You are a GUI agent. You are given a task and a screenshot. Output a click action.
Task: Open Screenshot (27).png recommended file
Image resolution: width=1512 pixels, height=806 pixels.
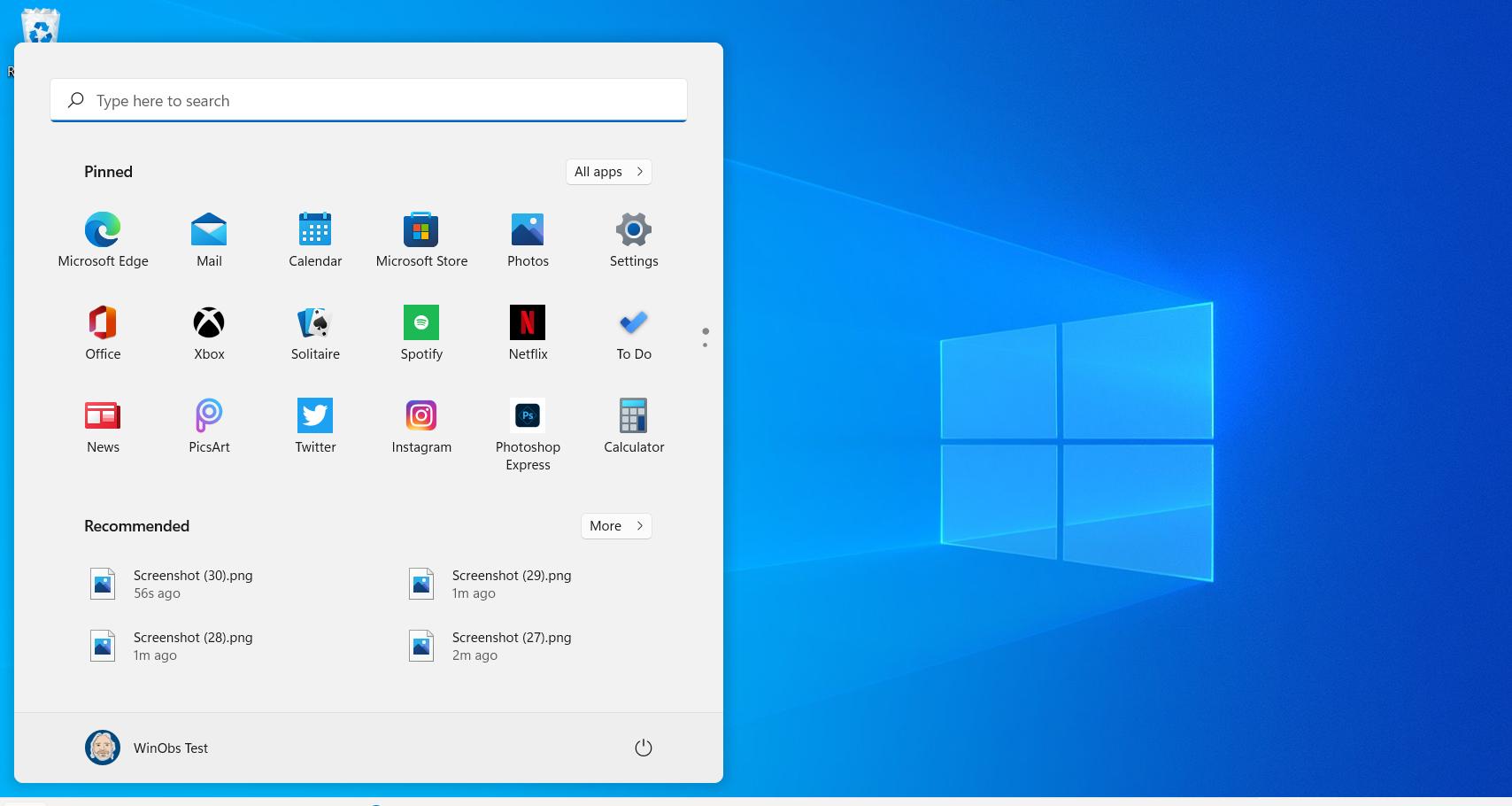pos(490,647)
